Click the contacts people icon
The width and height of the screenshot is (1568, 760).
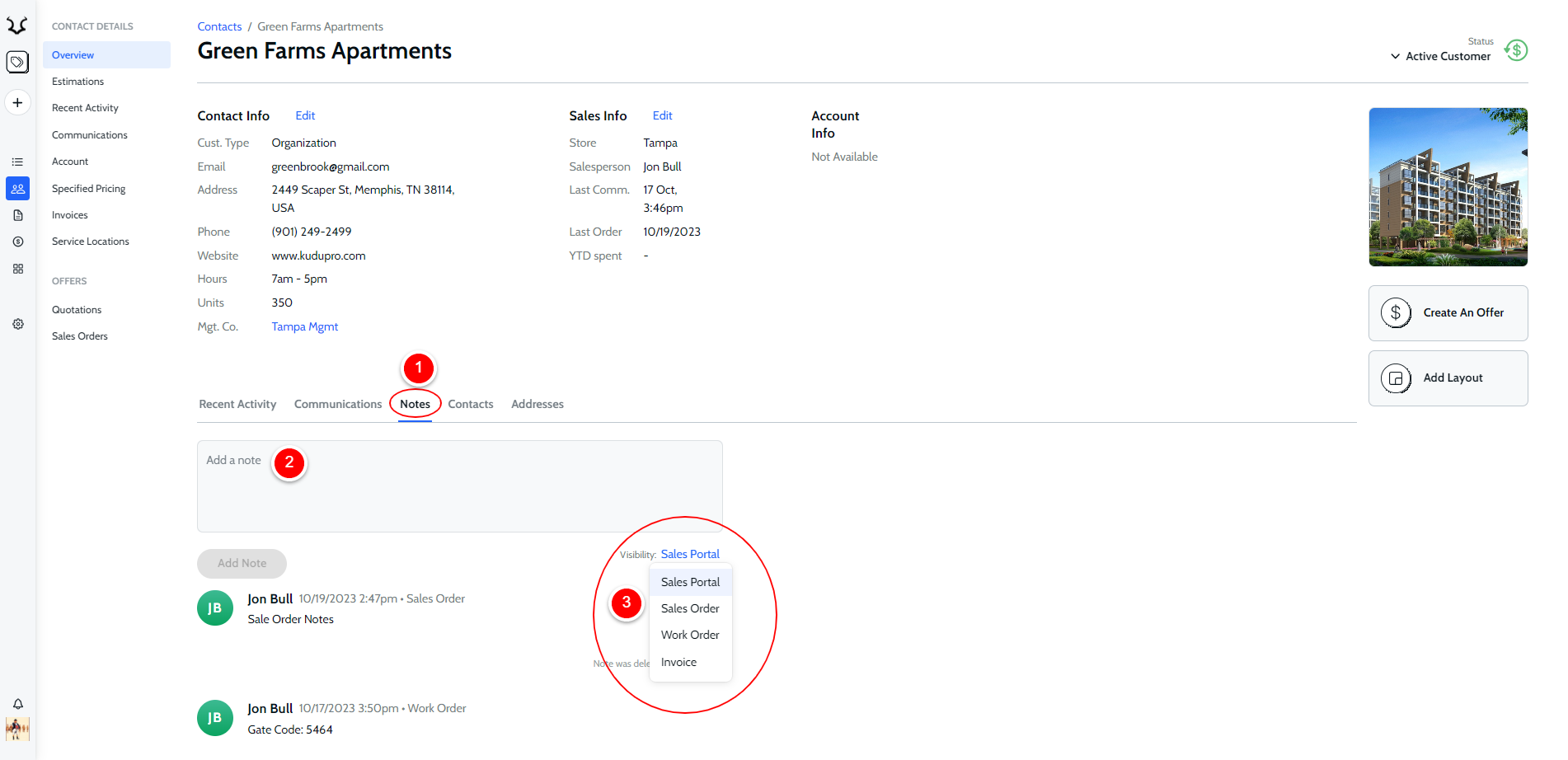[17, 189]
